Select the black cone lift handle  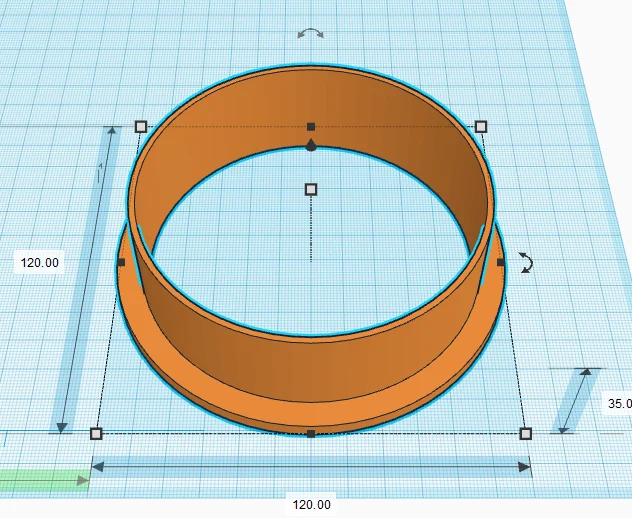tap(311, 145)
